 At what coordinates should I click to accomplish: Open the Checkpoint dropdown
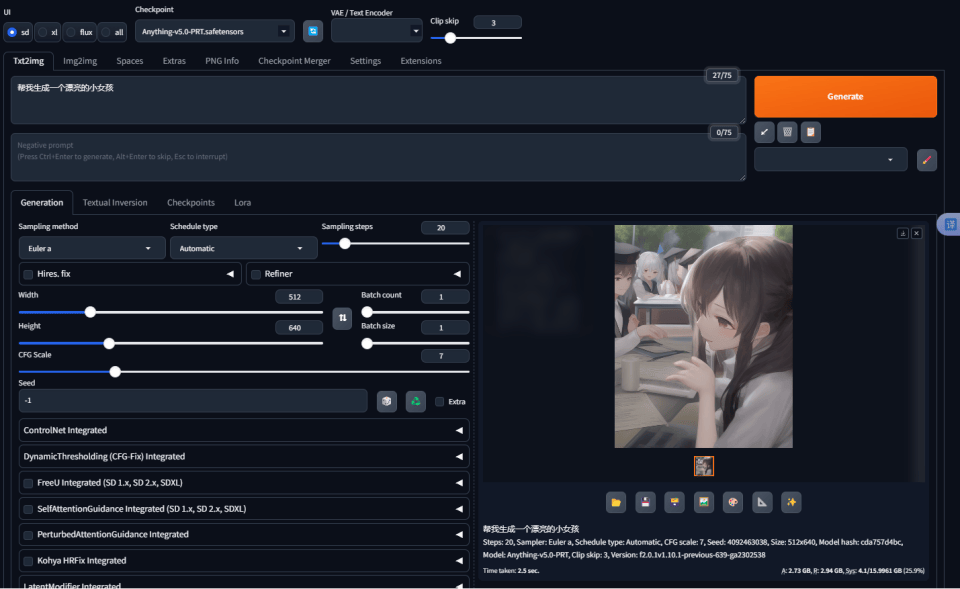pyautogui.click(x=215, y=32)
